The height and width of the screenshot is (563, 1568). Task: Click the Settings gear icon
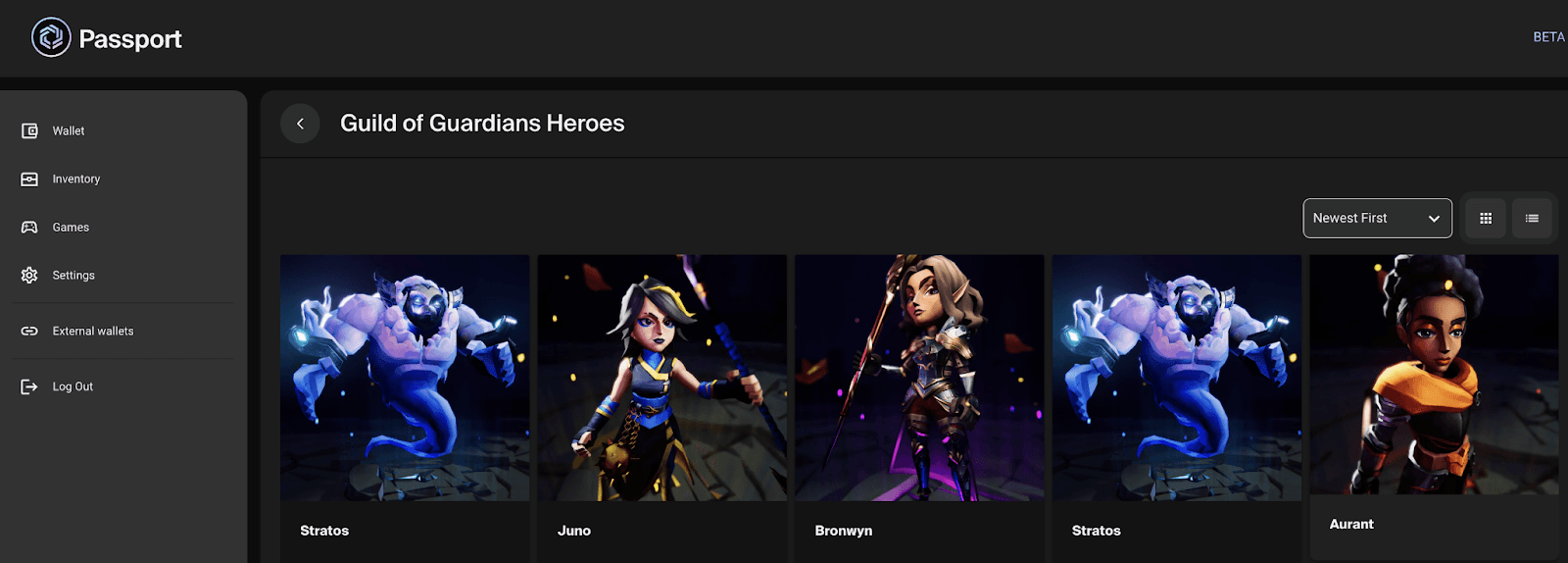tap(29, 276)
